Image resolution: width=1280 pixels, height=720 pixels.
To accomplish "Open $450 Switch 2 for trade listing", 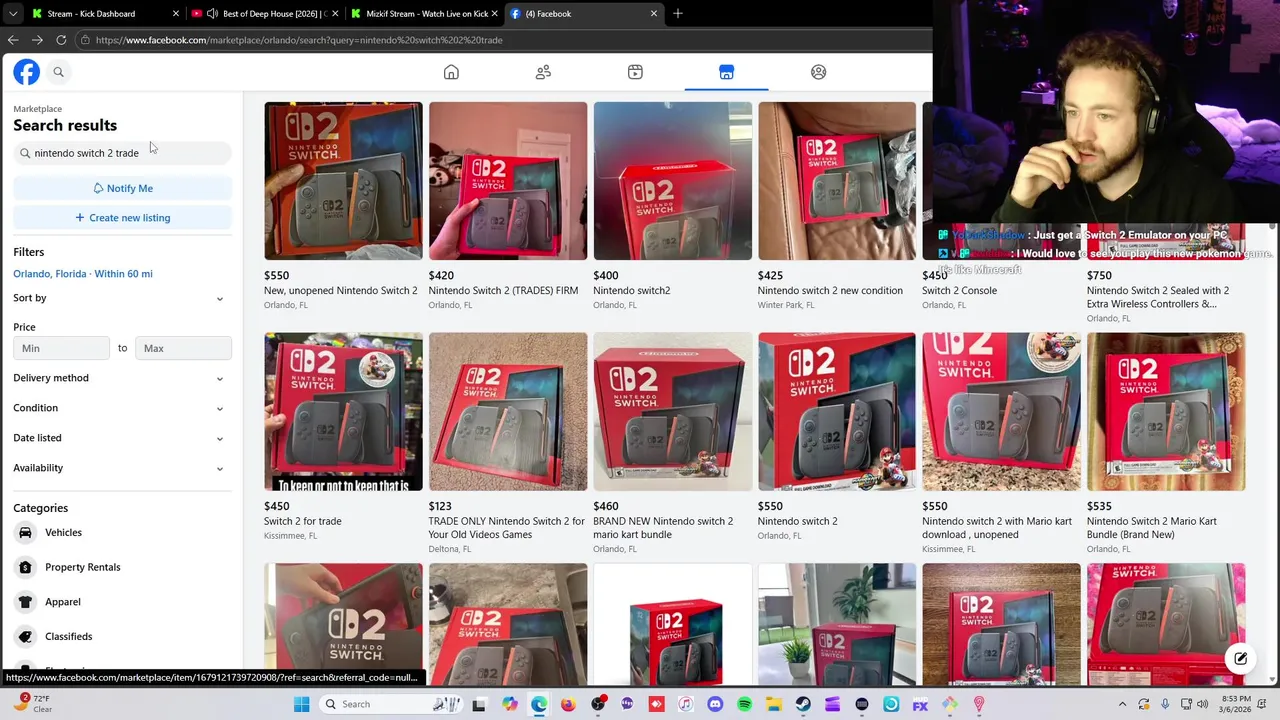I will pos(343,436).
